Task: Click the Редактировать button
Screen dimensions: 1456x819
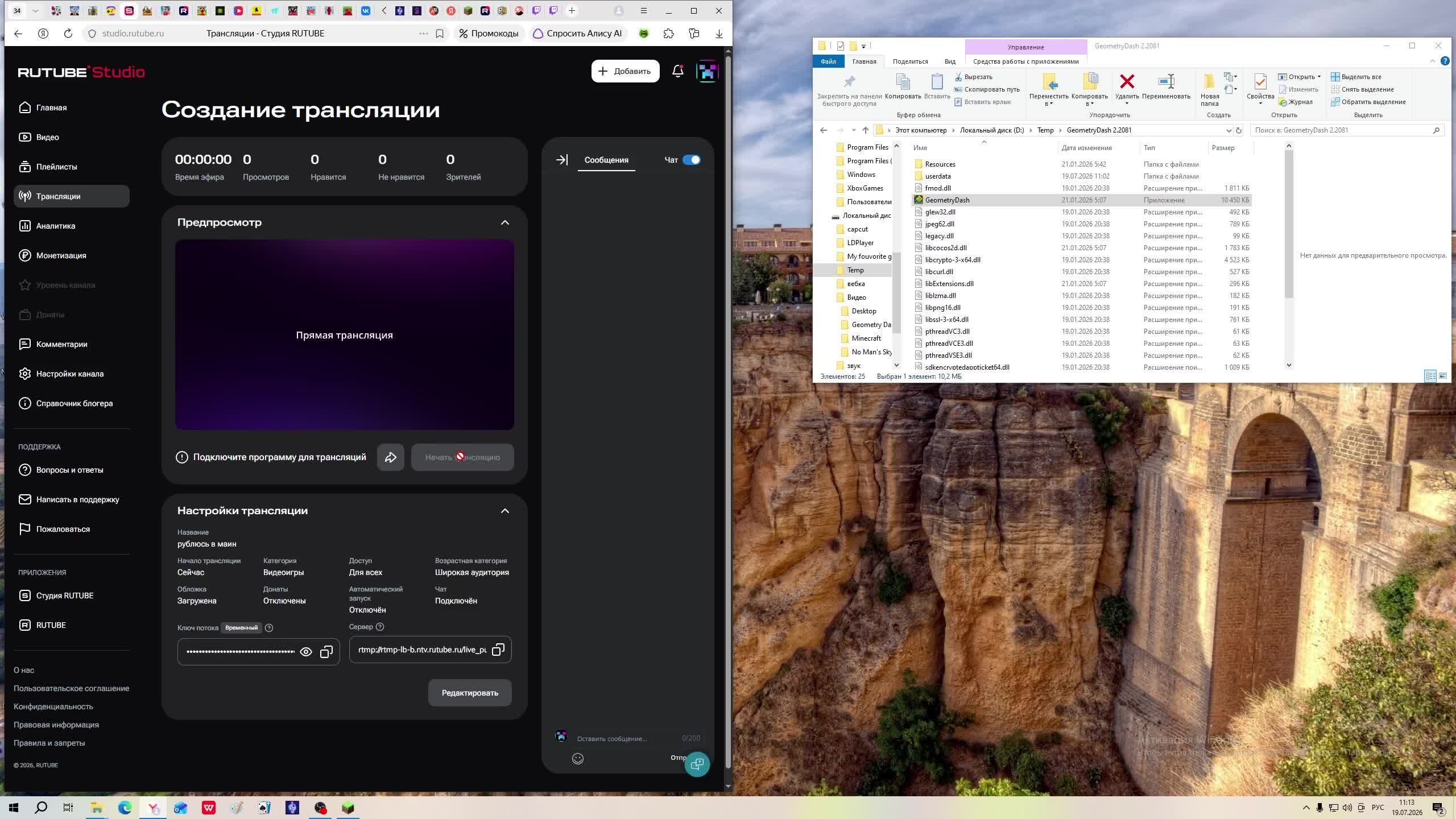Action: (x=470, y=693)
